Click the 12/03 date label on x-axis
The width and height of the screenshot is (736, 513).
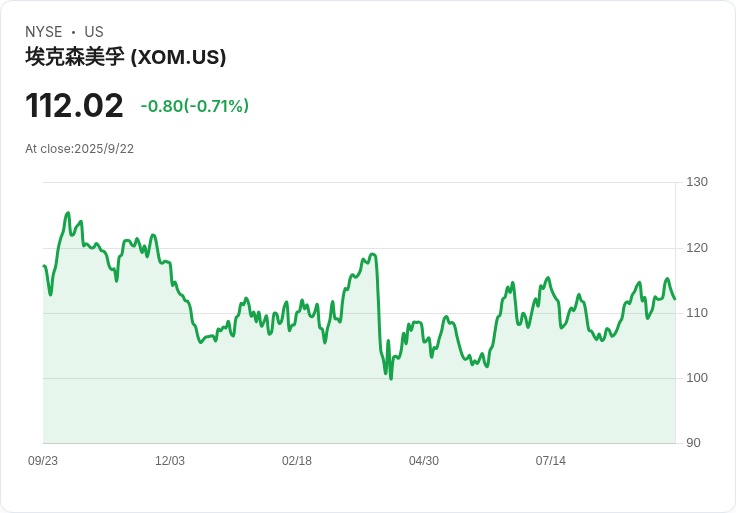click(x=170, y=461)
